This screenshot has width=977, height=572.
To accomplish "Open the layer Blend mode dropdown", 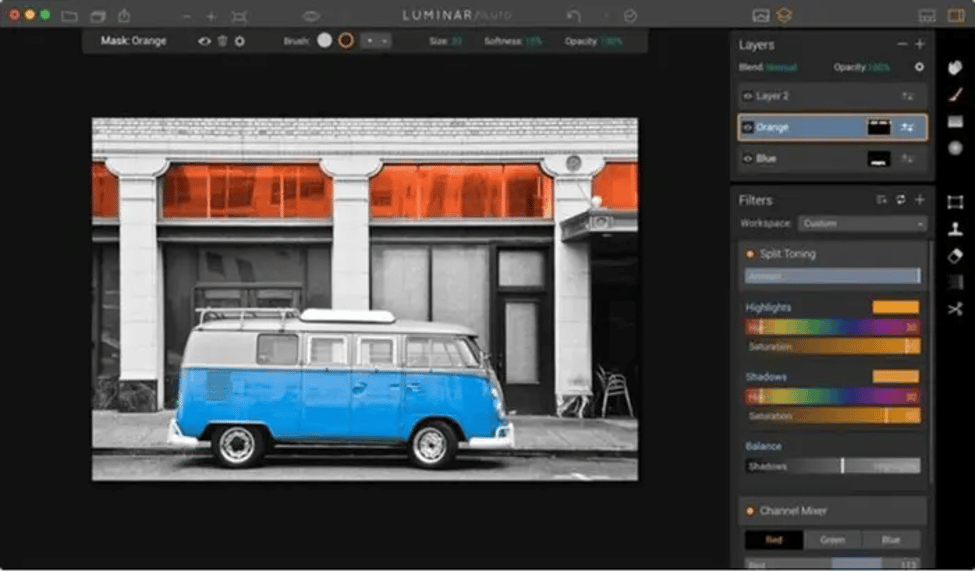I will (x=781, y=67).
